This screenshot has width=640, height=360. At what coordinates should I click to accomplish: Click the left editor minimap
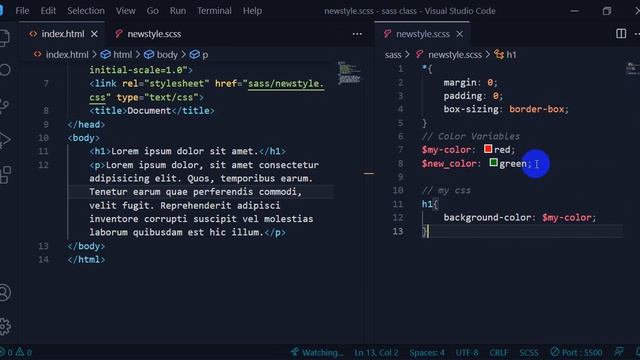[x=349, y=73]
